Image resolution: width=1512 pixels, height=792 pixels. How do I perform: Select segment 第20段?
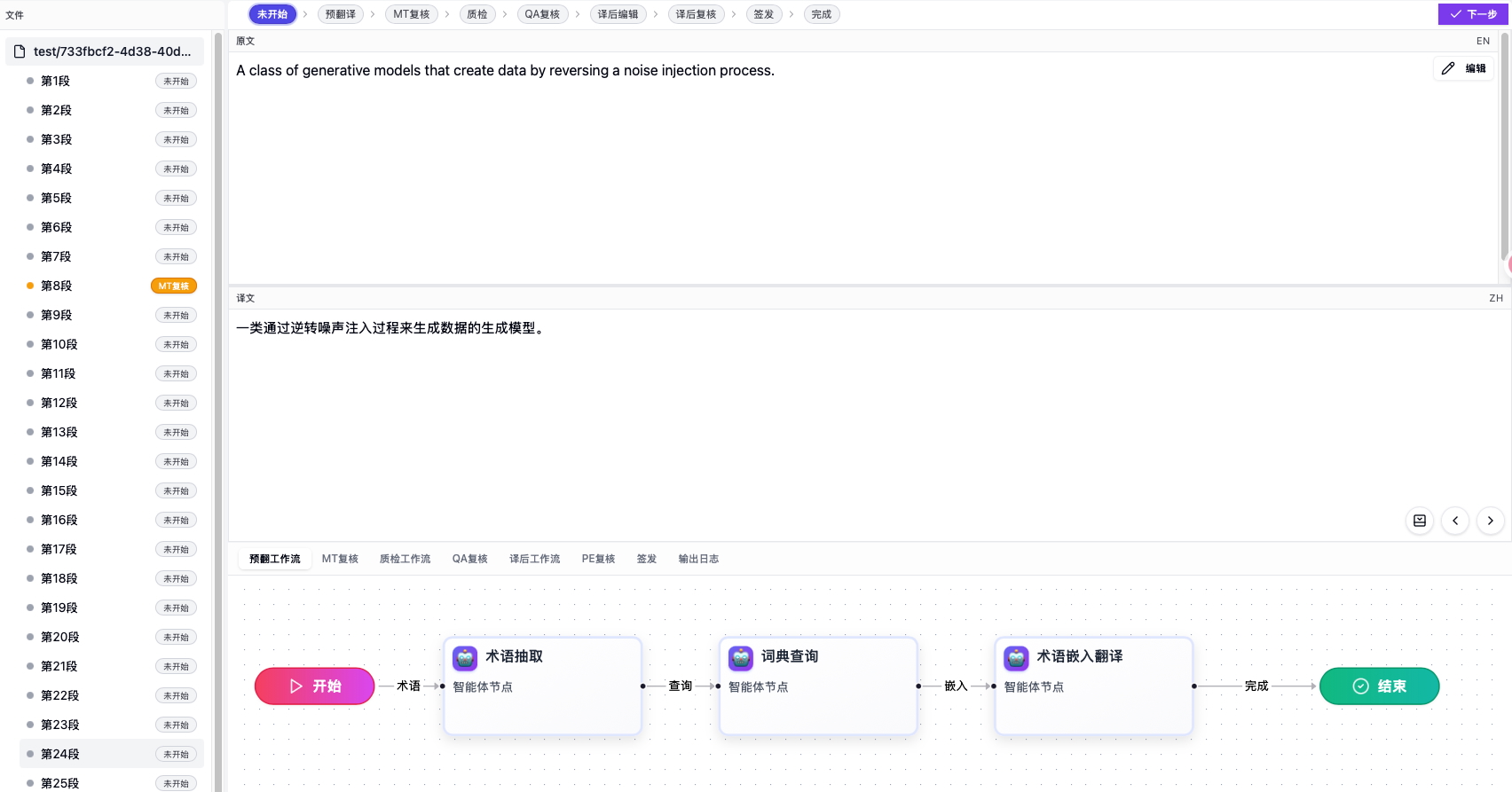112,637
